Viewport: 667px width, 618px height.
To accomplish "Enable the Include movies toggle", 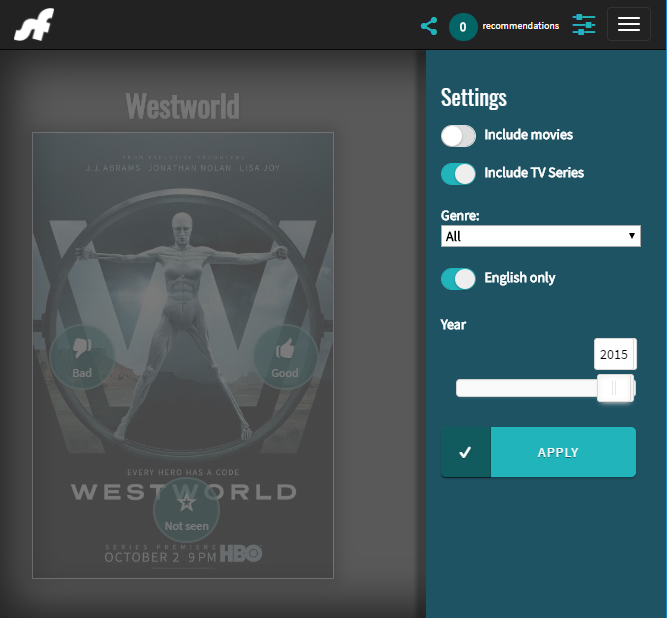I will click(x=458, y=136).
